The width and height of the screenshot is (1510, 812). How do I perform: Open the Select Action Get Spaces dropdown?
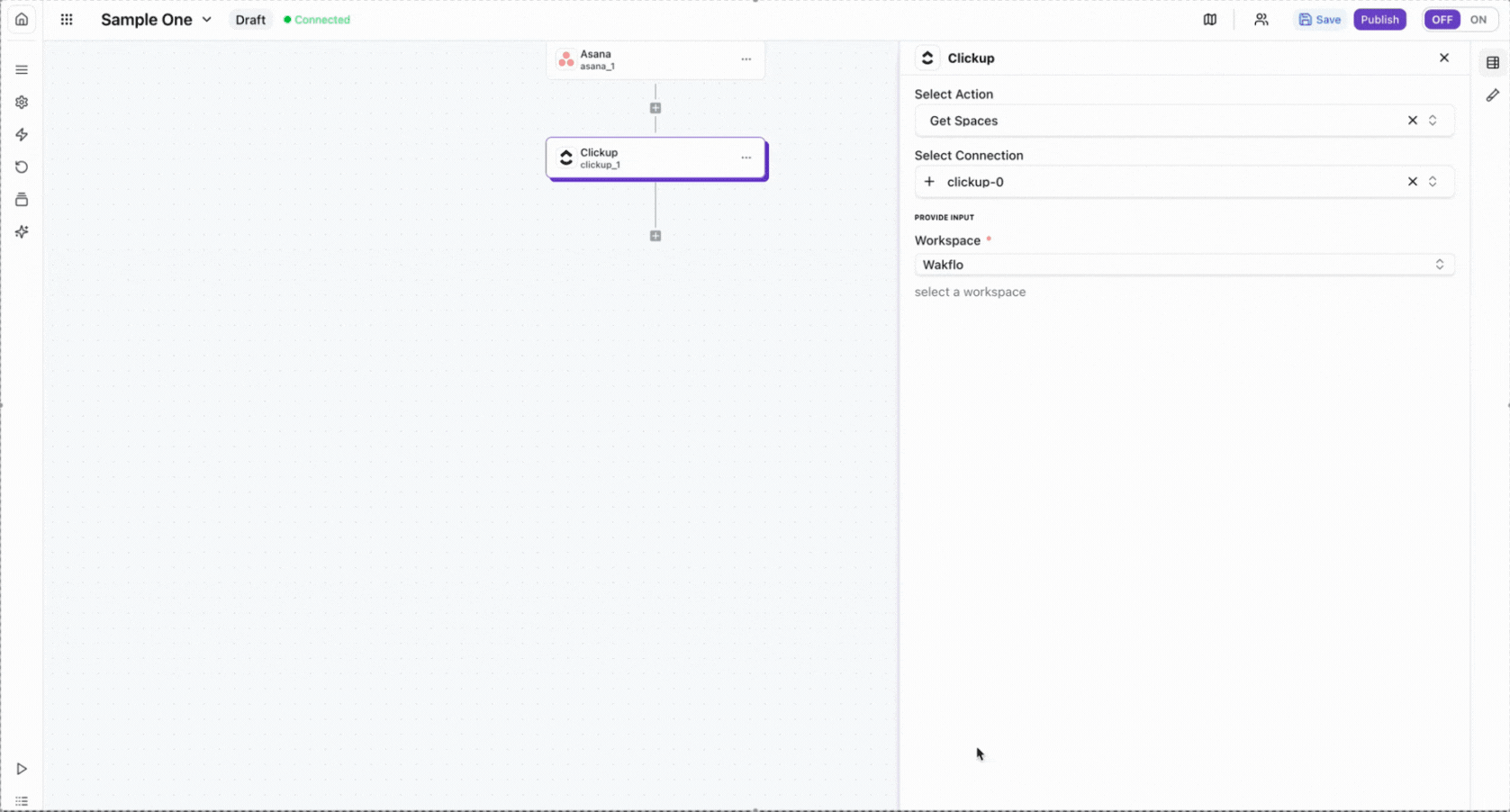coord(1167,121)
